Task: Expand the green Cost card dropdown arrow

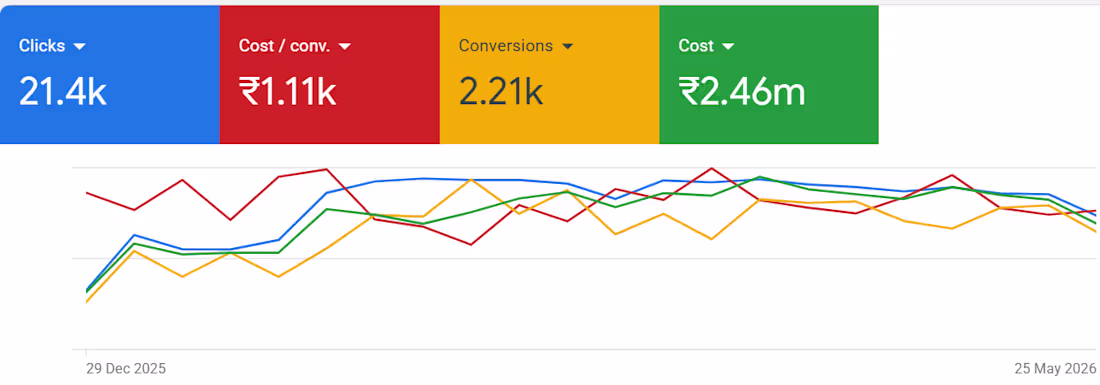Action: point(727,46)
